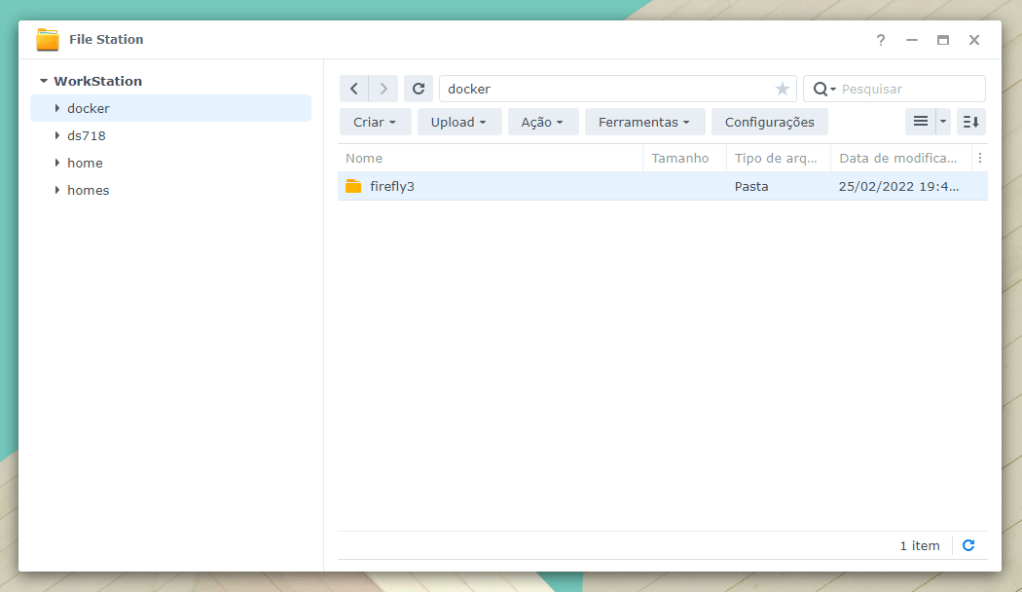Open the column options three-dot menu
The image size is (1022, 592).
click(x=979, y=158)
